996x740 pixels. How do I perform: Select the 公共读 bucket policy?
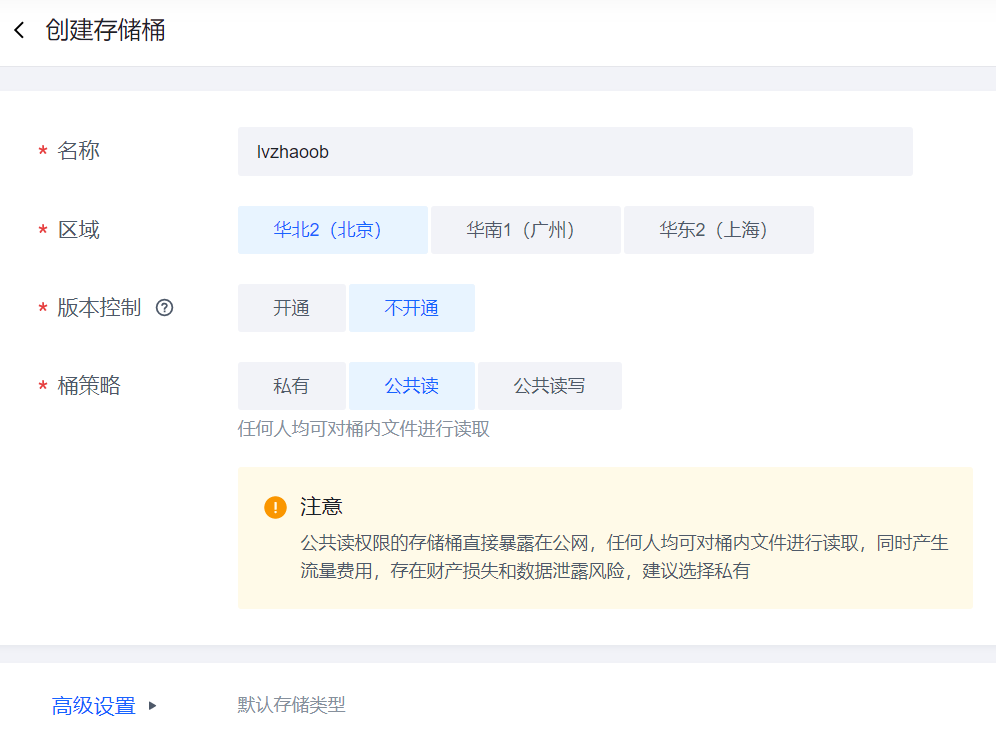click(x=411, y=386)
